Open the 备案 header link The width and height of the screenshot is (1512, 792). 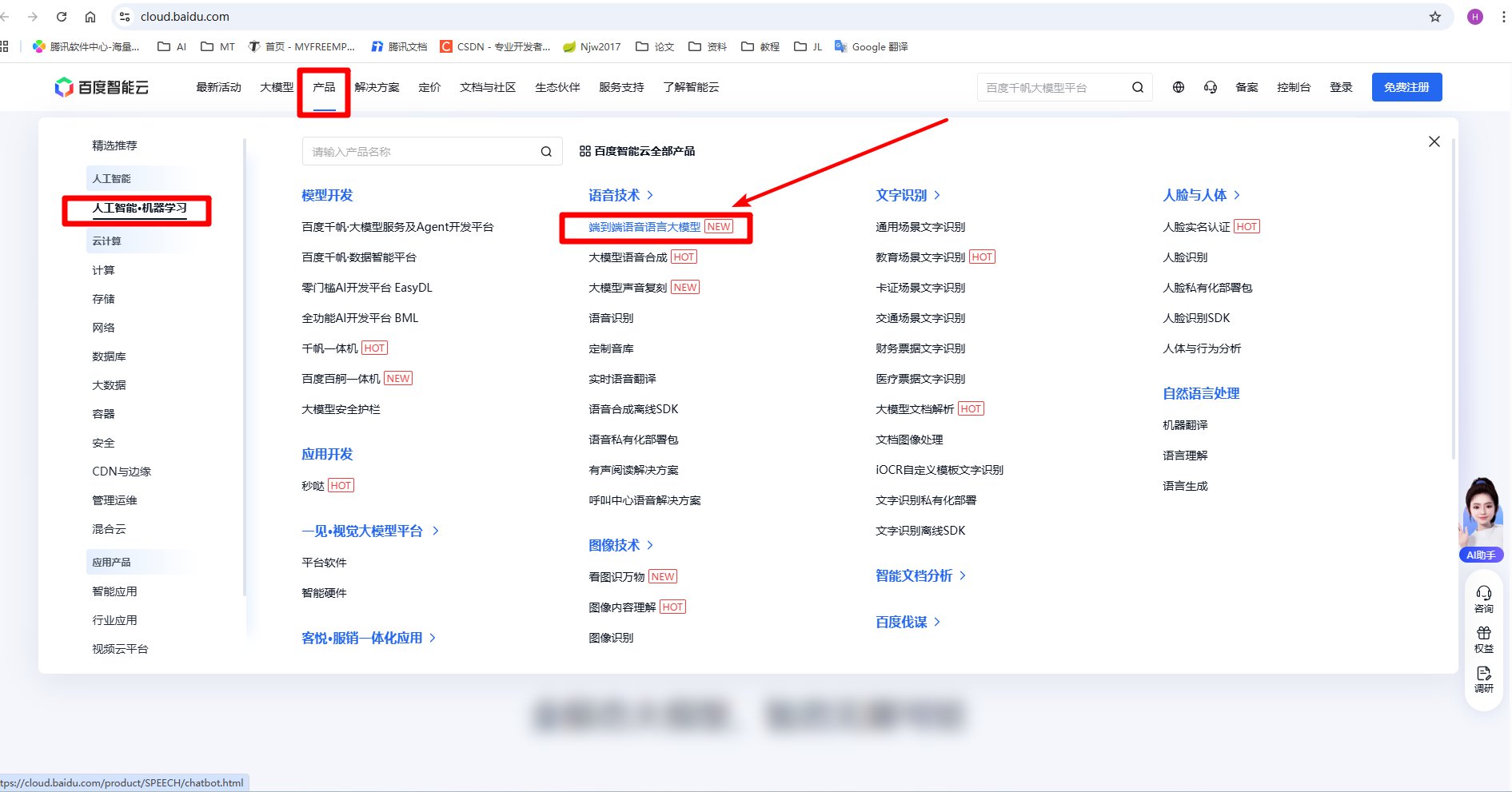pyautogui.click(x=1247, y=87)
